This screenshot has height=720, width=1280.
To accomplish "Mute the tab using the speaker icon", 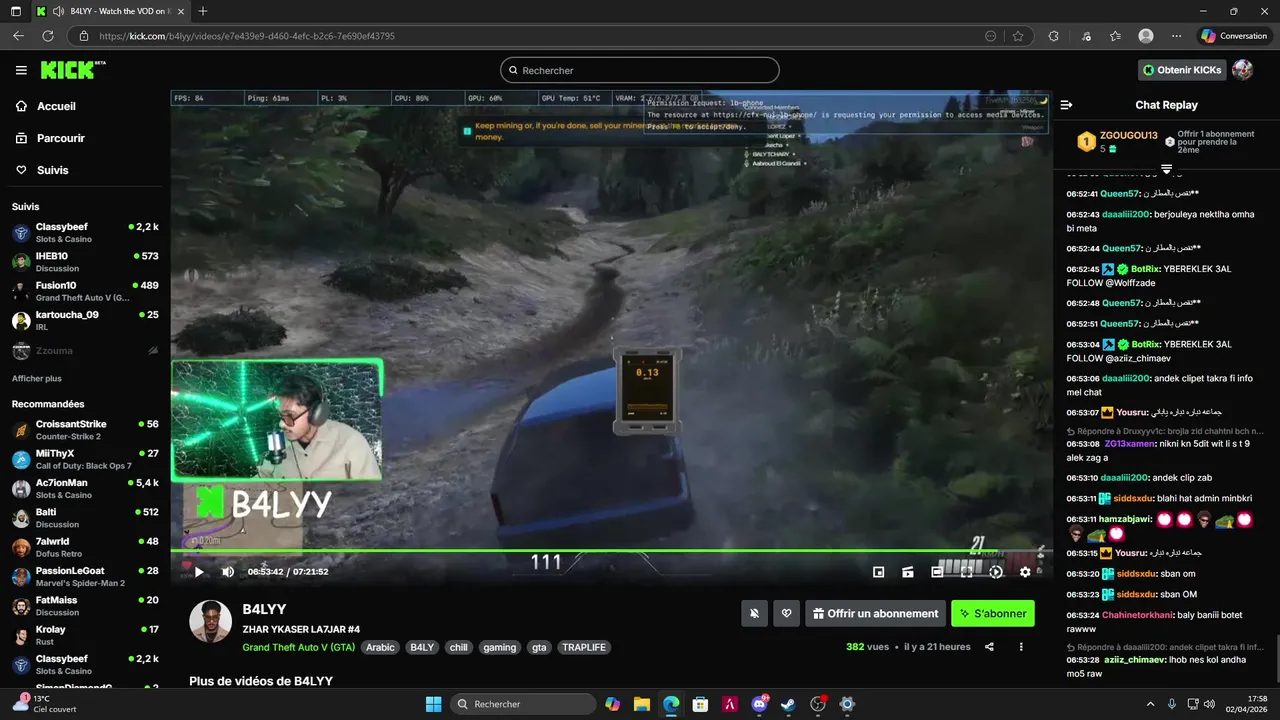I will [59, 11].
